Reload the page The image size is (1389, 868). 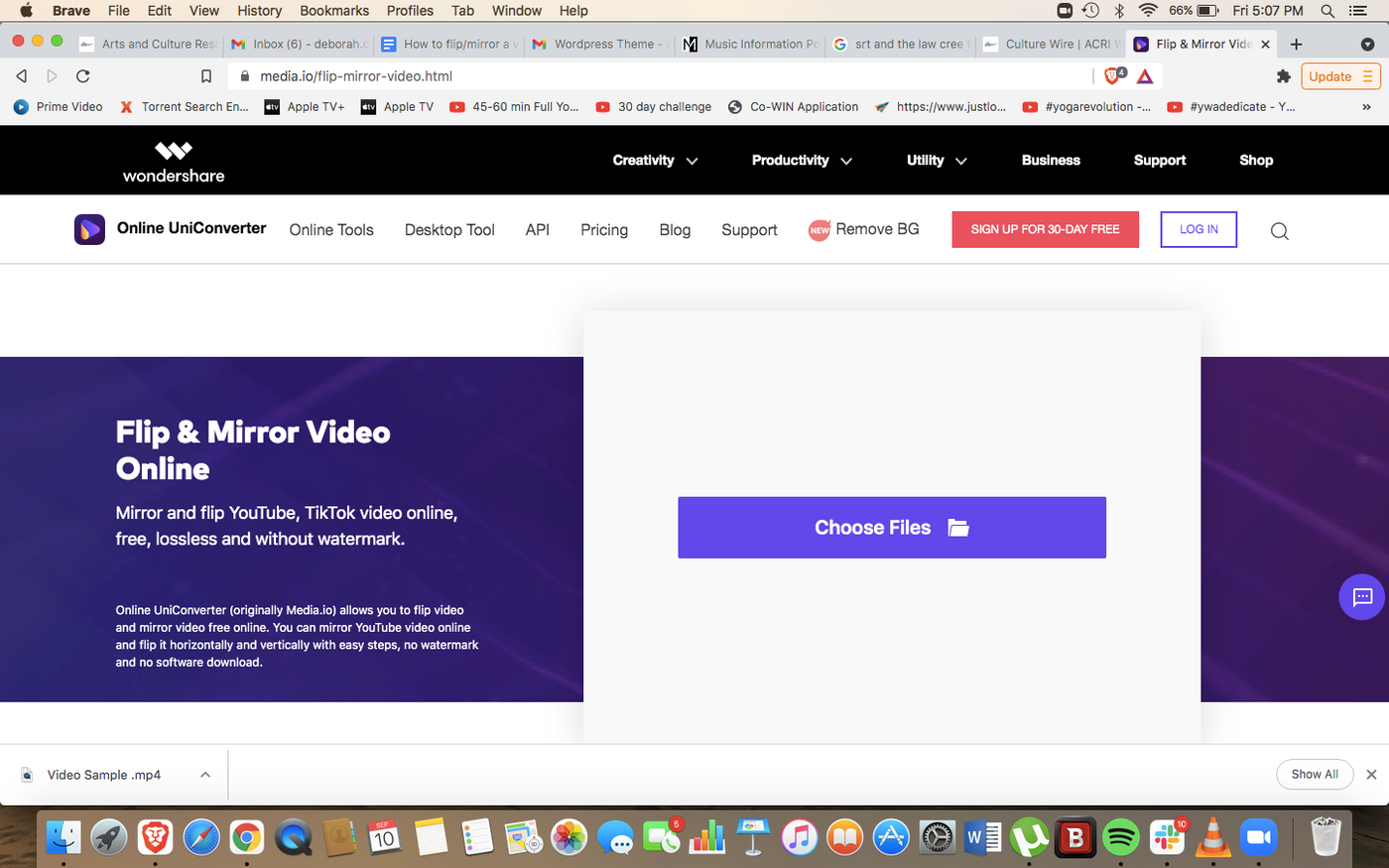coord(82,75)
